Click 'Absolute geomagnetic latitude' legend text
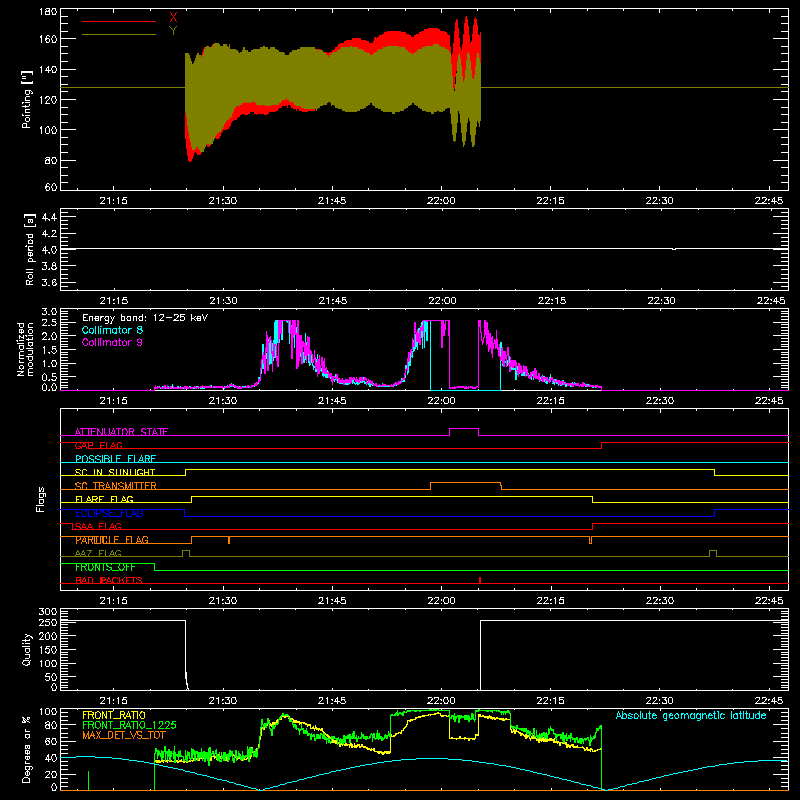The height and width of the screenshot is (800, 800). [691, 715]
